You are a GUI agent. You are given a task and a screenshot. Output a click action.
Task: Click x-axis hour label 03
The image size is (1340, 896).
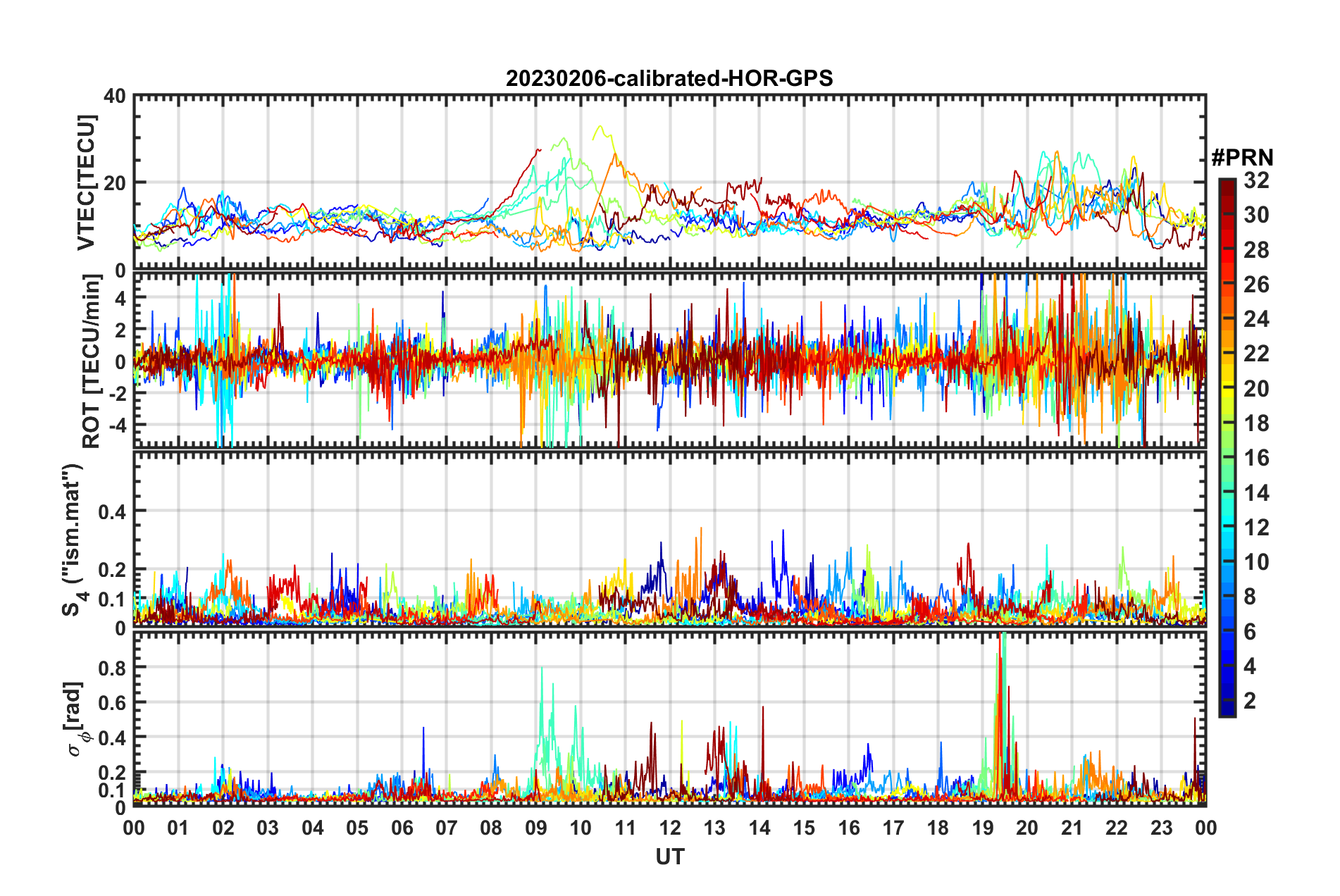click(x=268, y=828)
